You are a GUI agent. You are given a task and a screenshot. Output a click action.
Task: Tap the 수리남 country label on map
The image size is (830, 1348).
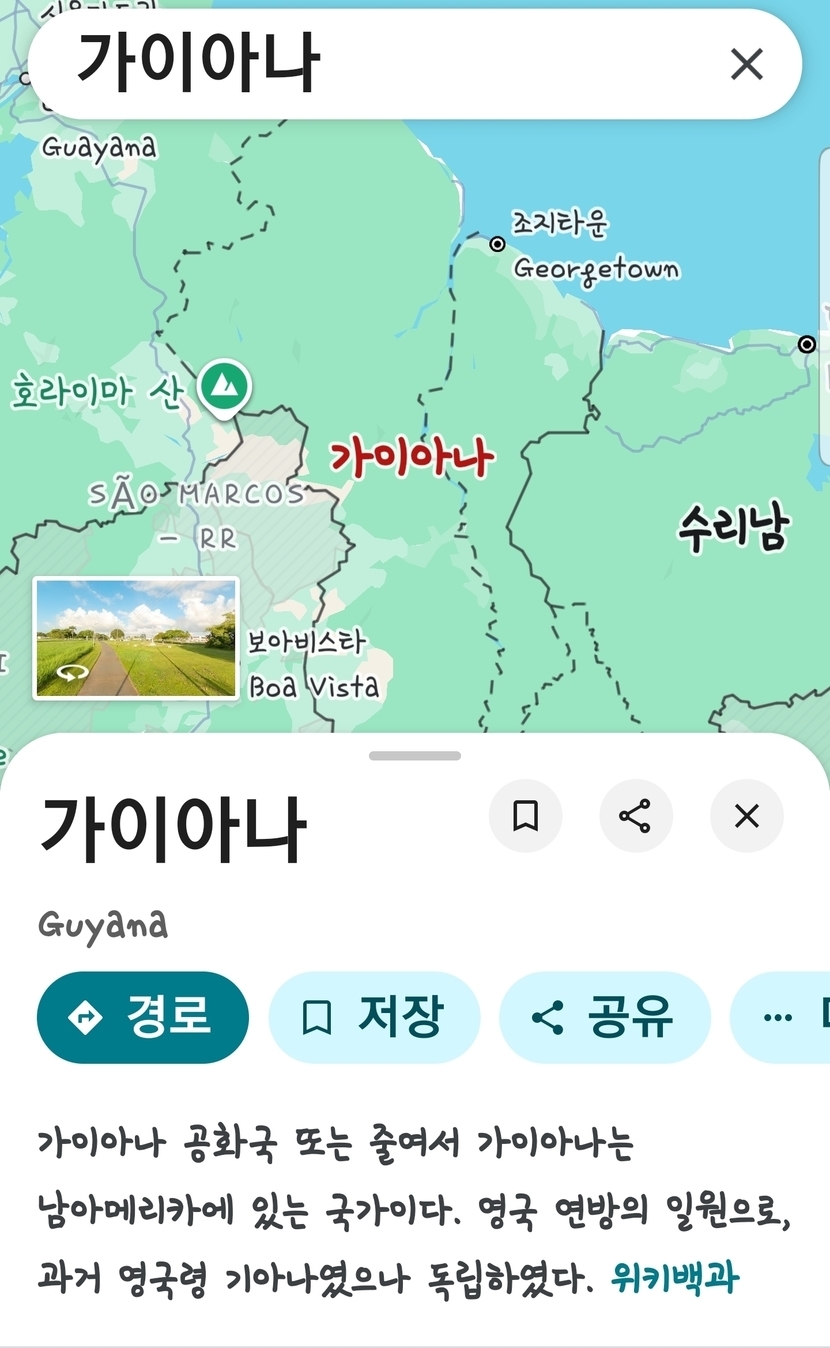pyautogui.click(x=734, y=527)
